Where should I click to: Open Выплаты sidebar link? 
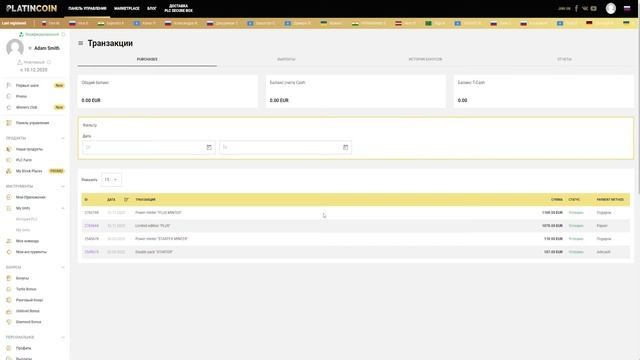pyautogui.click(x=24, y=358)
